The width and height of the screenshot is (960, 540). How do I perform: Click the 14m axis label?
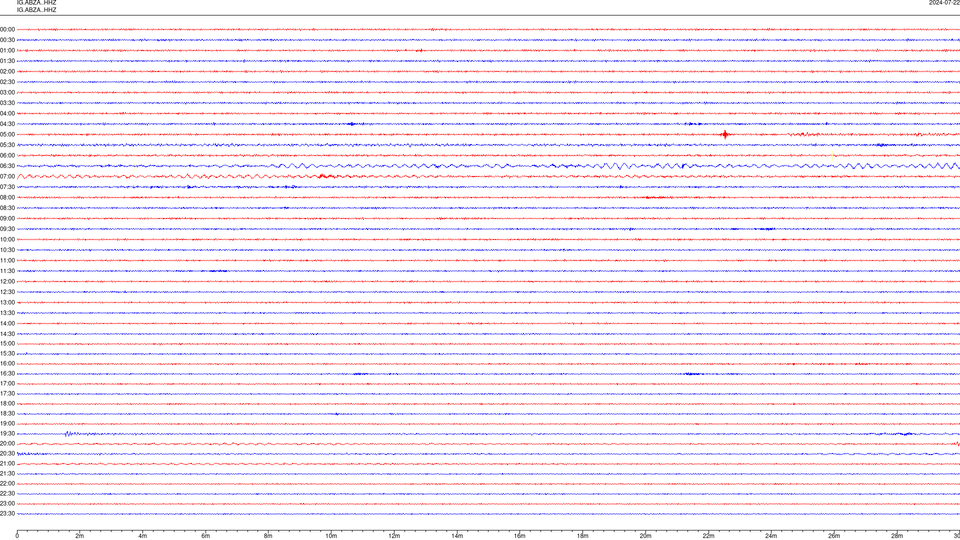[457, 536]
